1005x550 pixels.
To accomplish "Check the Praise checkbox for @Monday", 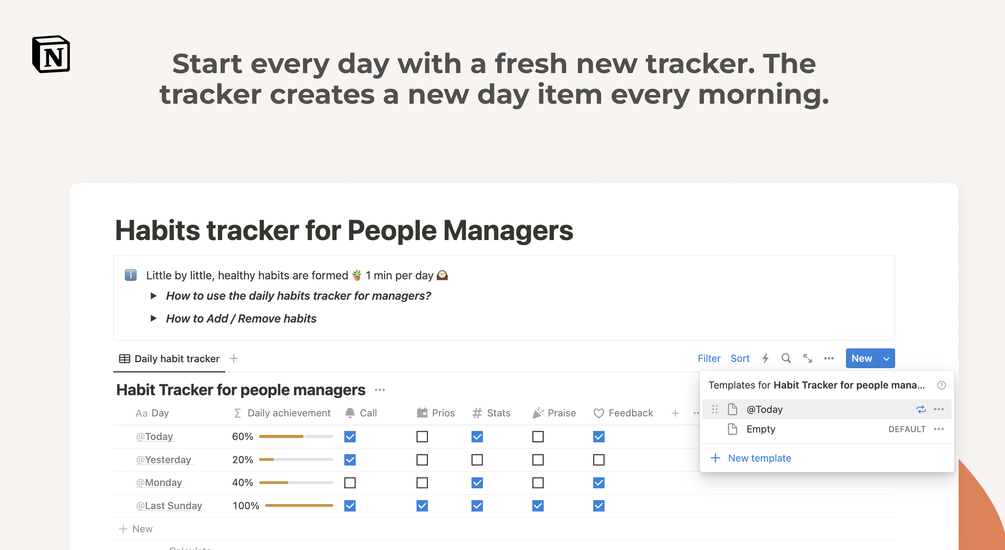I will pos(538,483).
